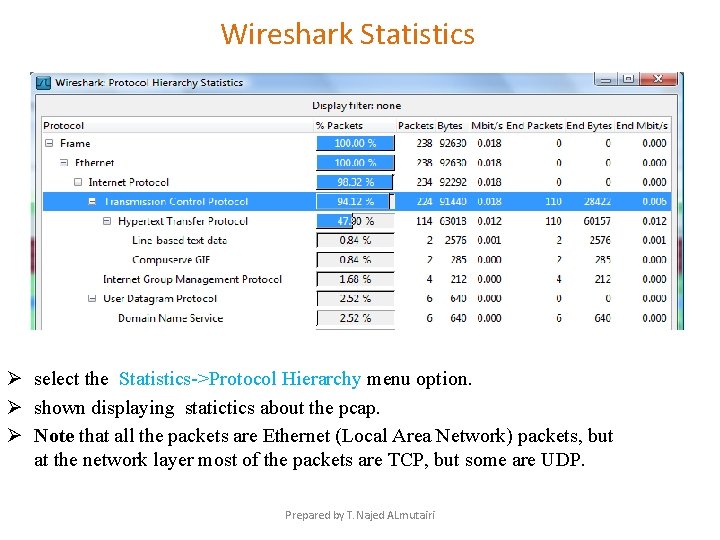This screenshot has height=540, width=720.
Task: Click the 98.32 % Internet Protocol bar
Action: [x=355, y=182]
